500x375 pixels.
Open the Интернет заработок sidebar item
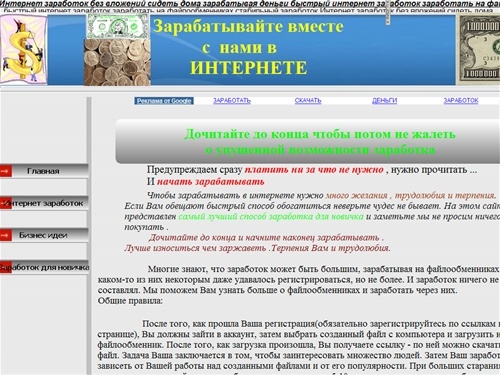point(44,203)
